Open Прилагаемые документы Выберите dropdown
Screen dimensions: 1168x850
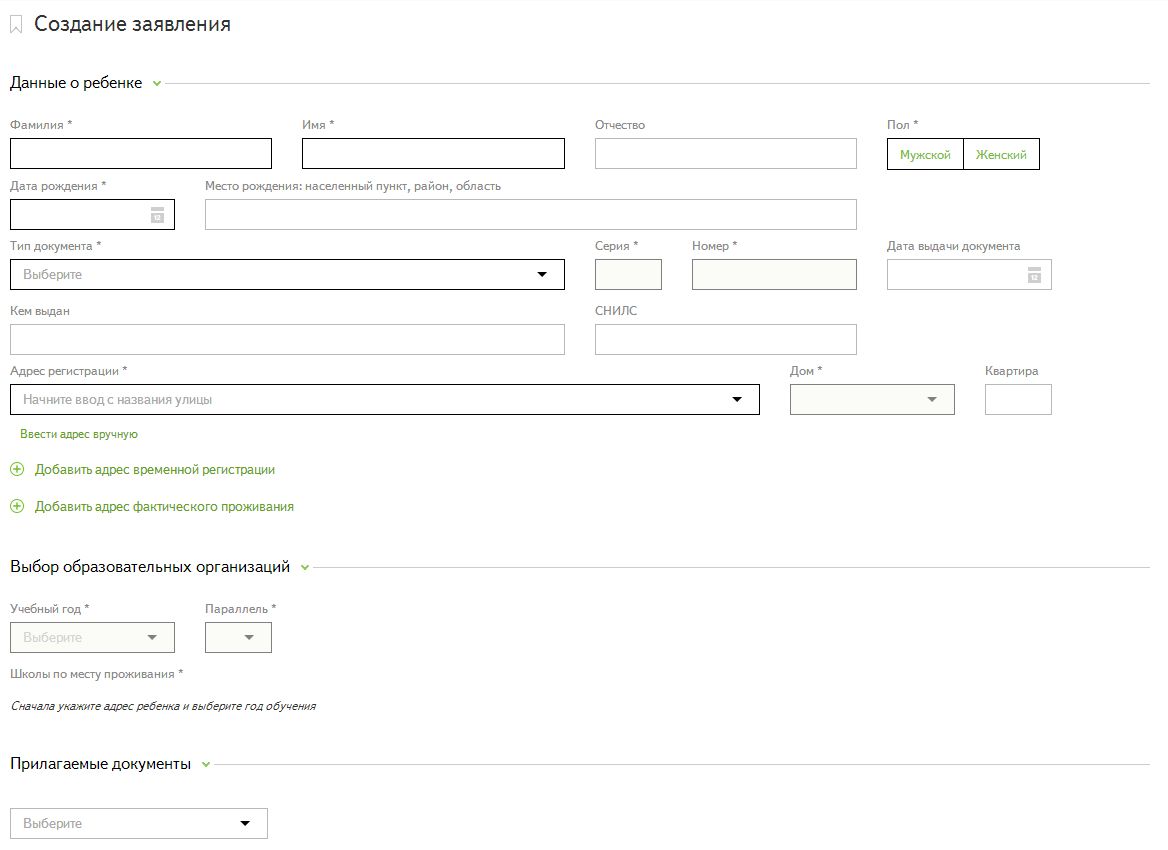point(139,824)
